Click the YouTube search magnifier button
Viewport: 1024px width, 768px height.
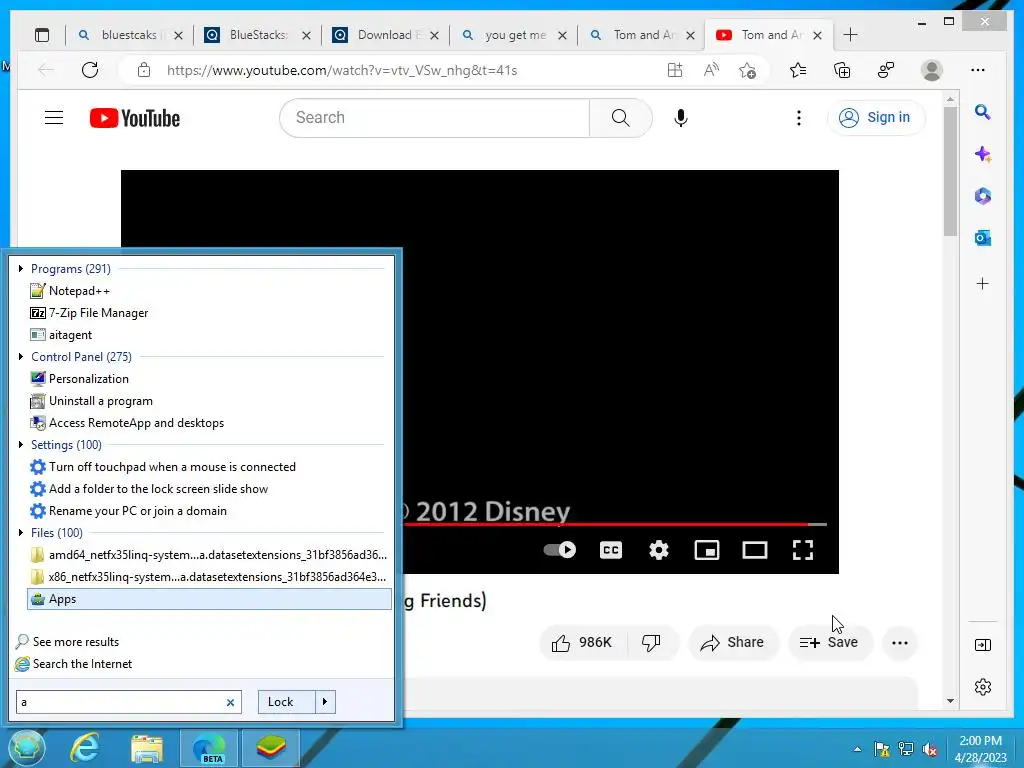point(620,118)
